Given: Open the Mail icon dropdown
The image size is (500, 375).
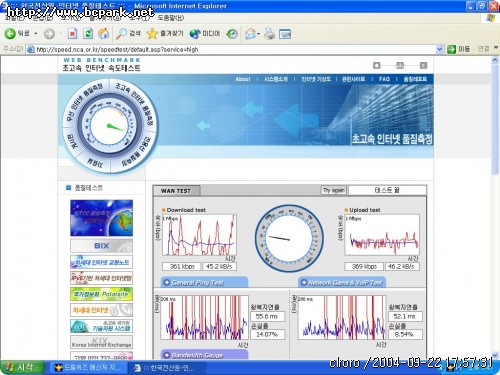Looking at the screenshot, I should tap(252, 33).
